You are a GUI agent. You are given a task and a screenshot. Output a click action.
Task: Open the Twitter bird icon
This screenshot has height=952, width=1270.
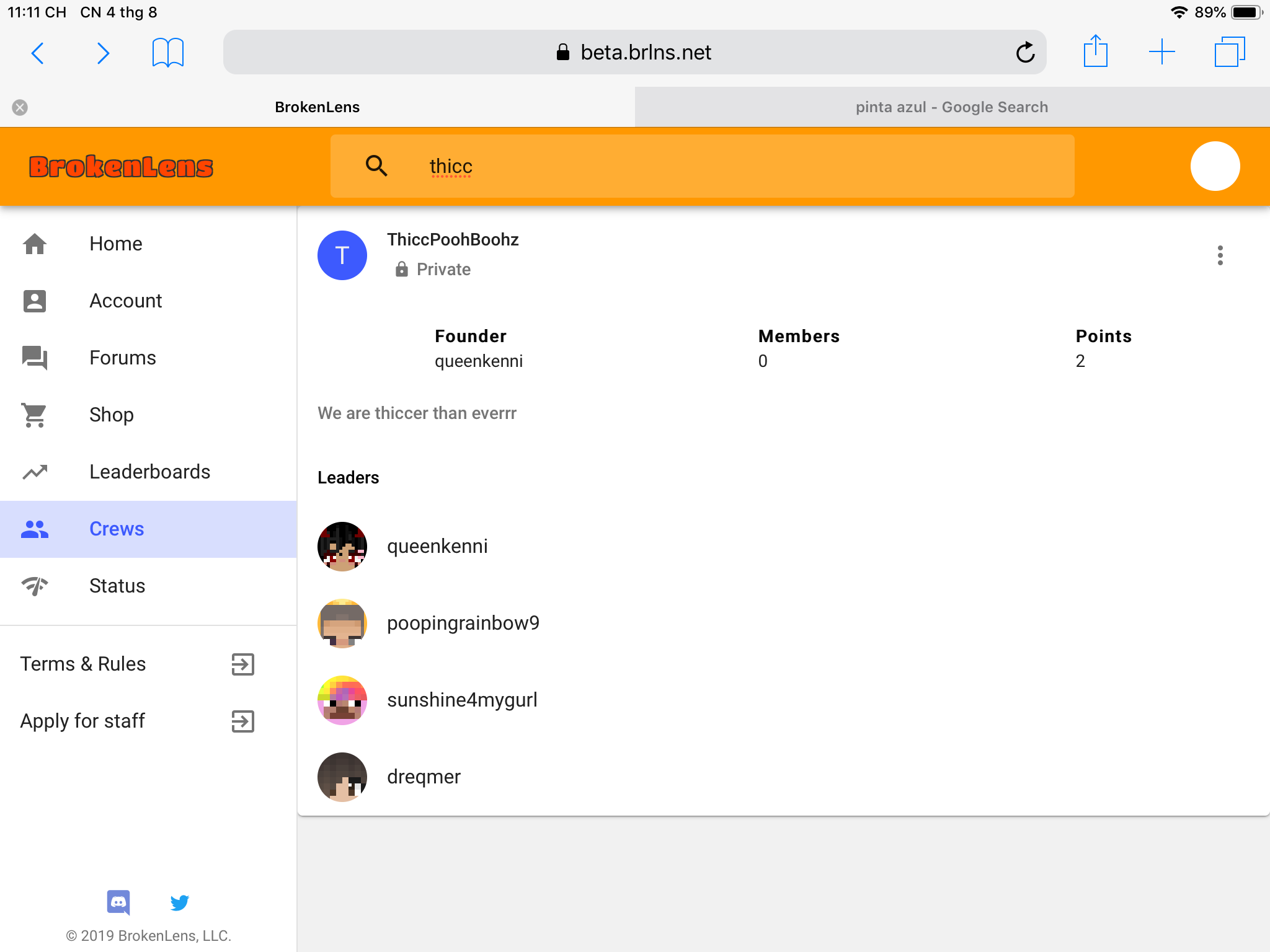179,902
